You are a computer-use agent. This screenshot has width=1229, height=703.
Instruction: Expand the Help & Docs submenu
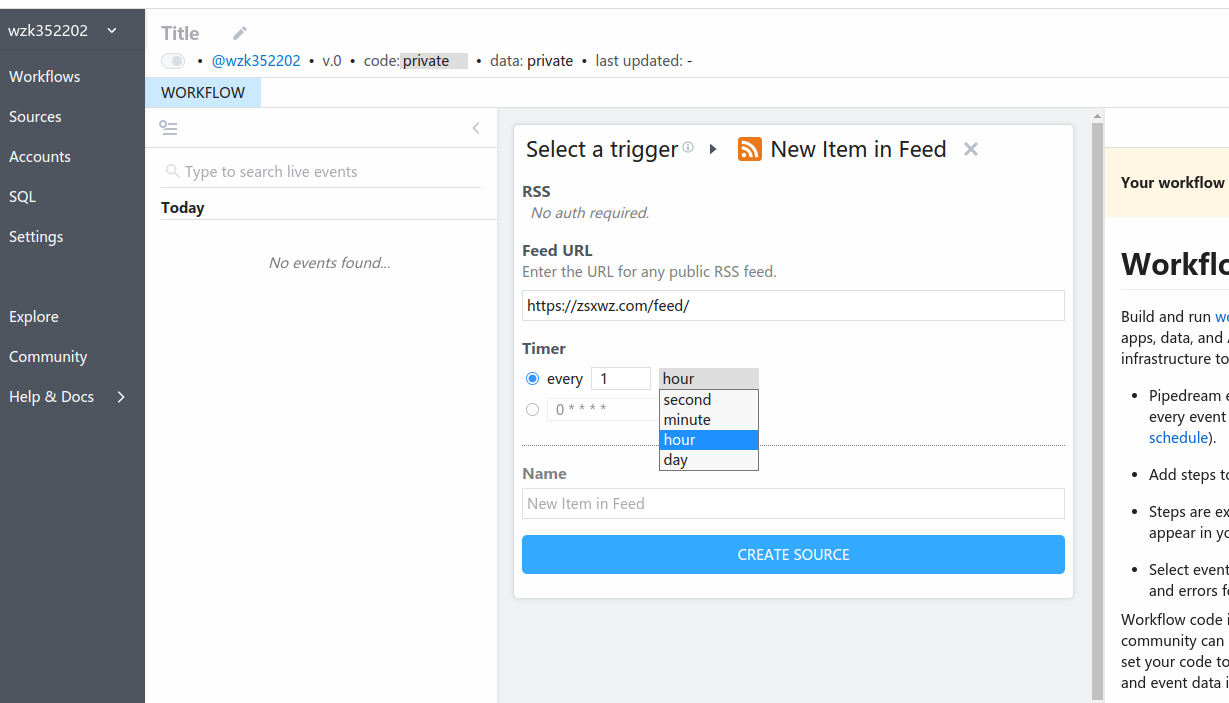click(x=68, y=396)
